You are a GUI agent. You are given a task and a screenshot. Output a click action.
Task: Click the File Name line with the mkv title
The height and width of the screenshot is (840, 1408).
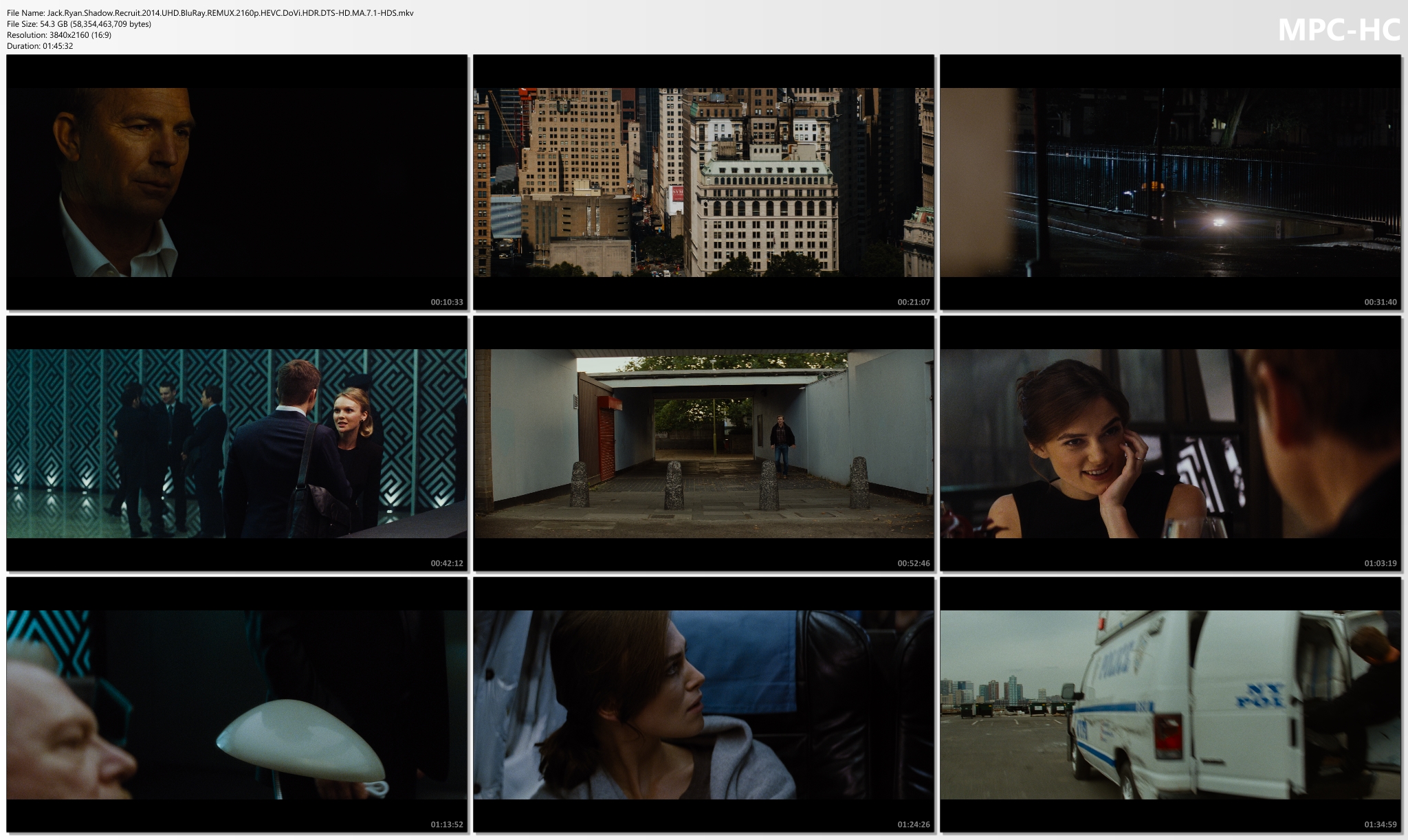click(210, 13)
